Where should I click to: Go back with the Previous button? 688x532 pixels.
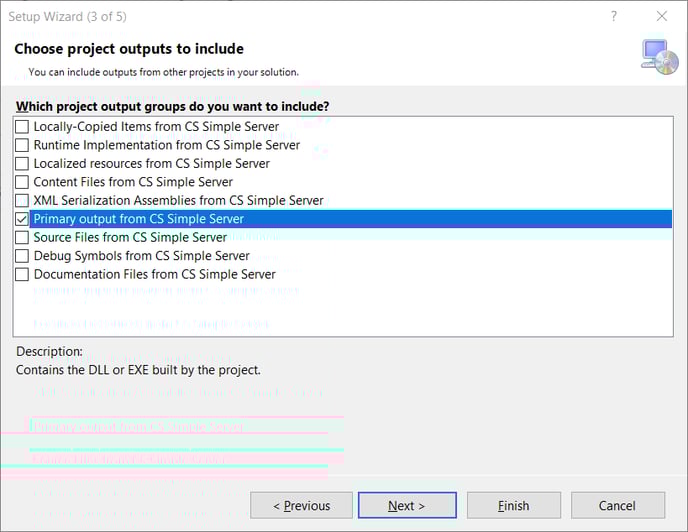point(301,505)
